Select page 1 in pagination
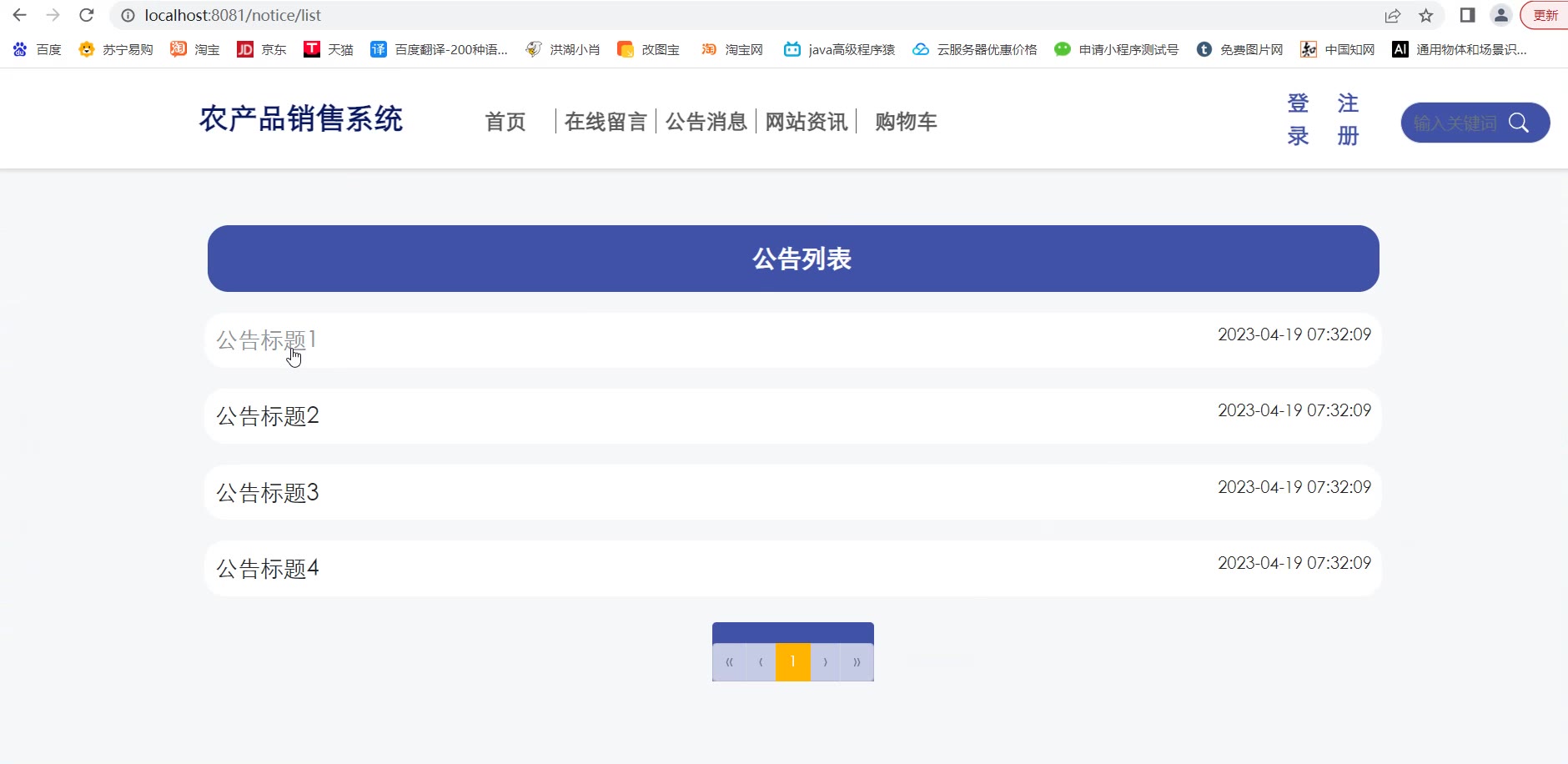The width and height of the screenshot is (1568, 764). click(792, 661)
